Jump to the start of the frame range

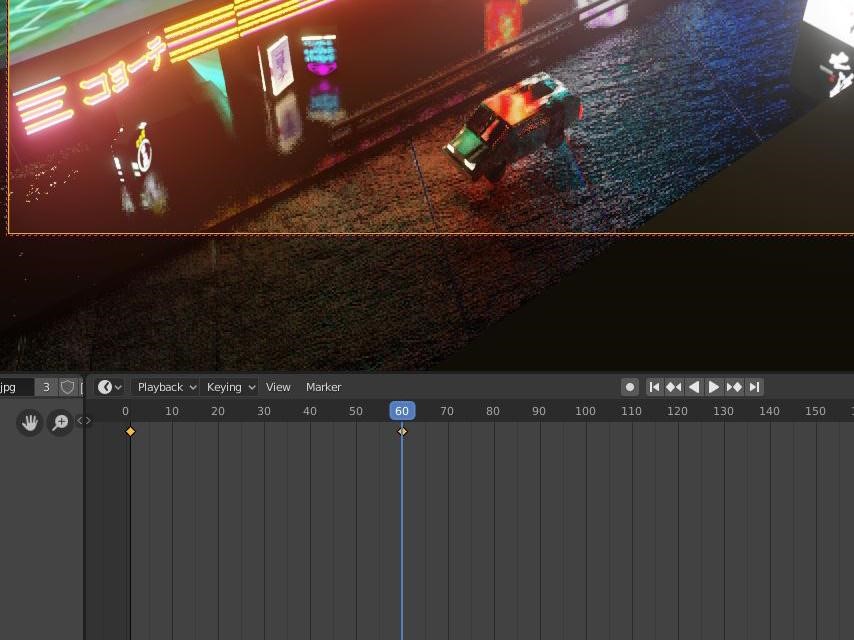coord(655,387)
